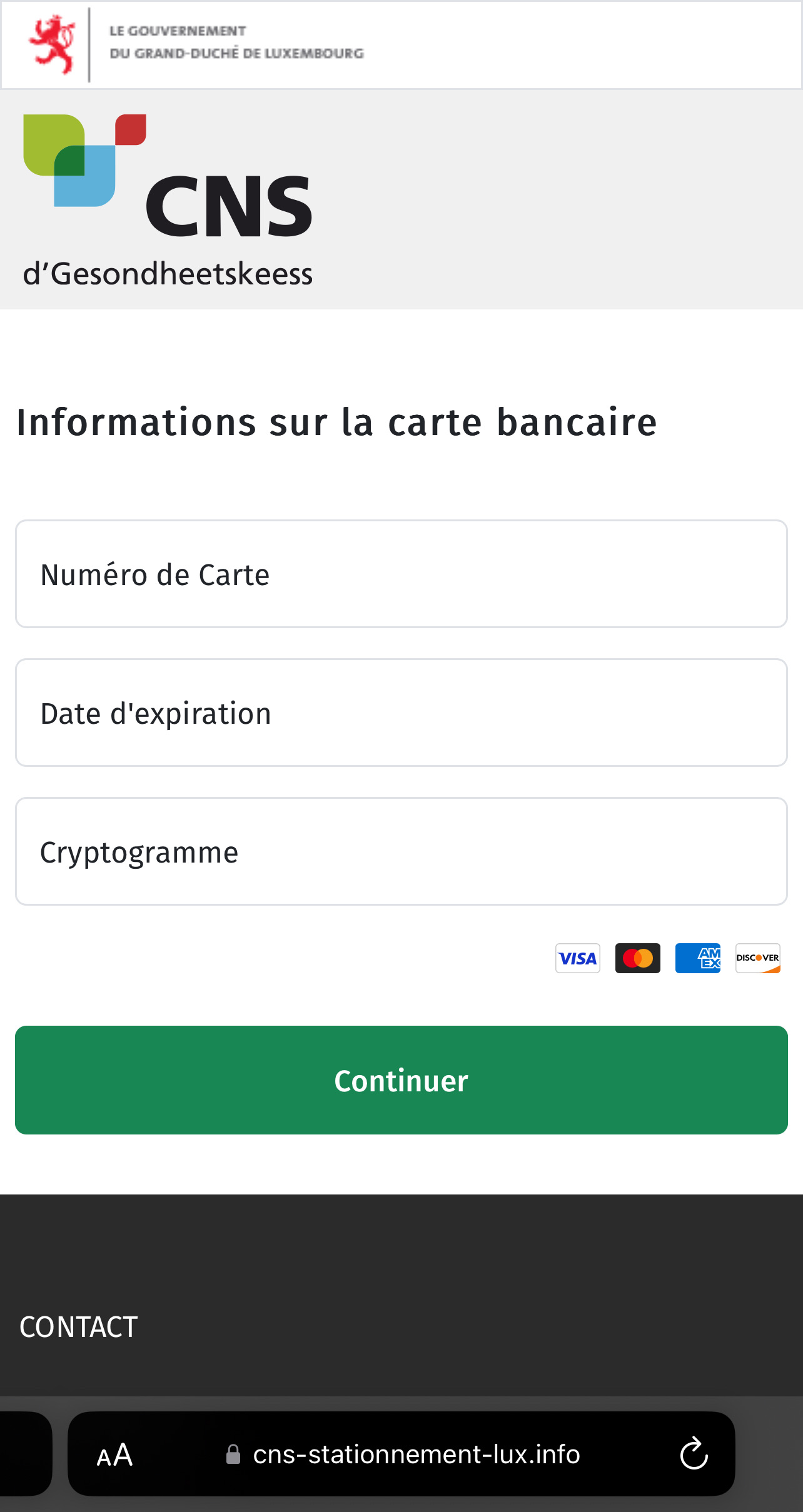The height and width of the screenshot is (1512, 803).
Task: Switch to the adjacent tab at left
Action: 25,1454
